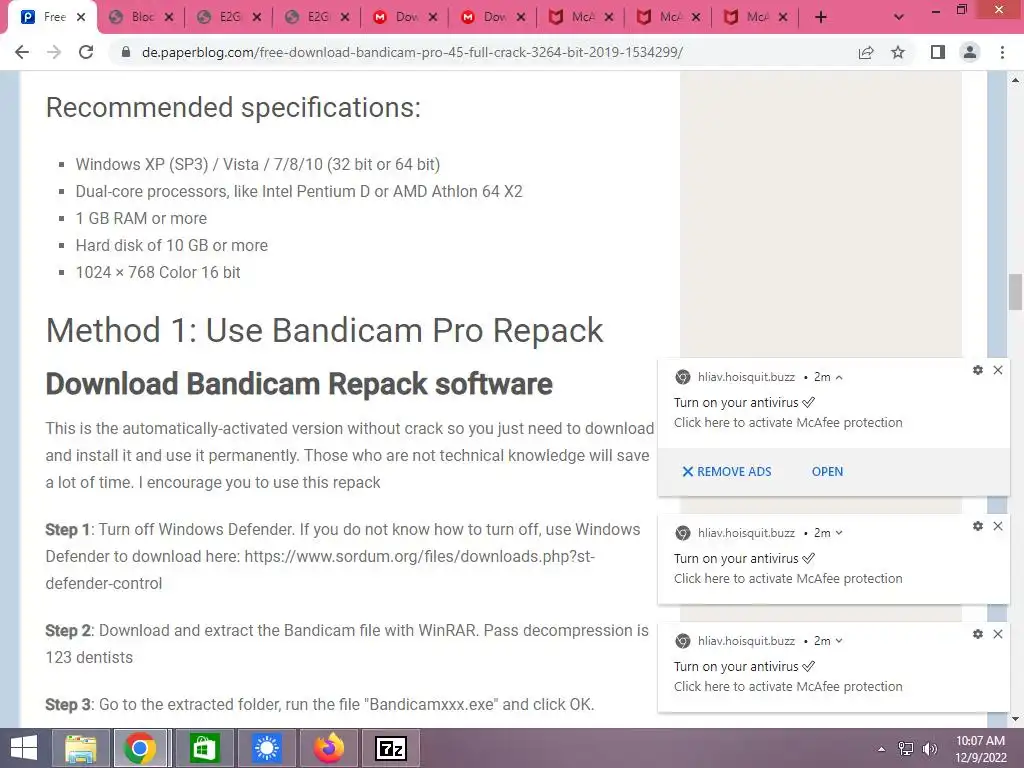The height and width of the screenshot is (768, 1024).
Task: Click the bottom notification McAfee protection text
Action: (788, 686)
